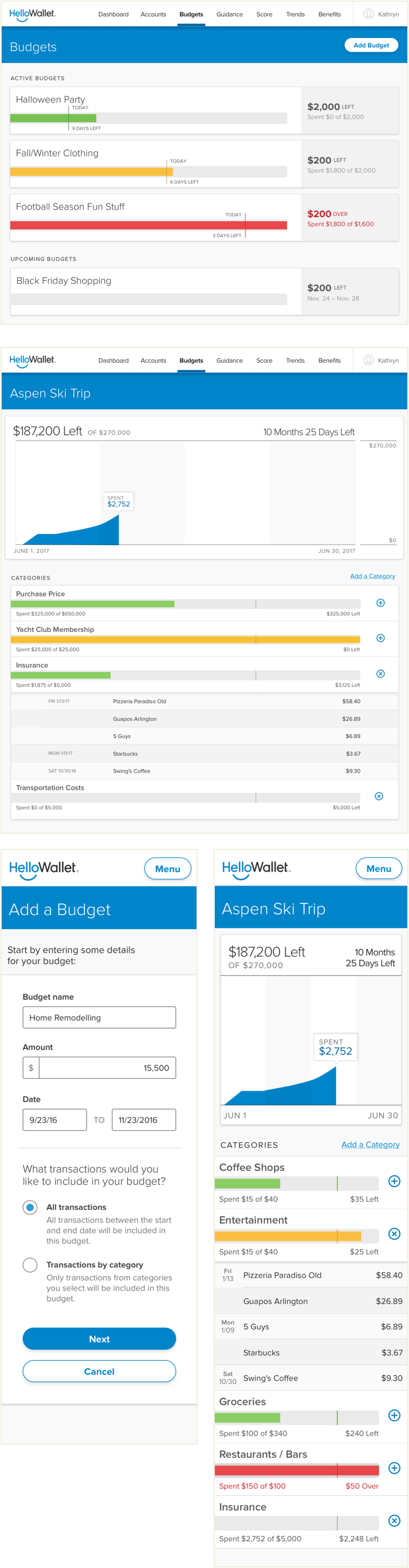Select the All transactions radio option
This screenshot has width=409, height=1568.
pyautogui.click(x=30, y=1207)
